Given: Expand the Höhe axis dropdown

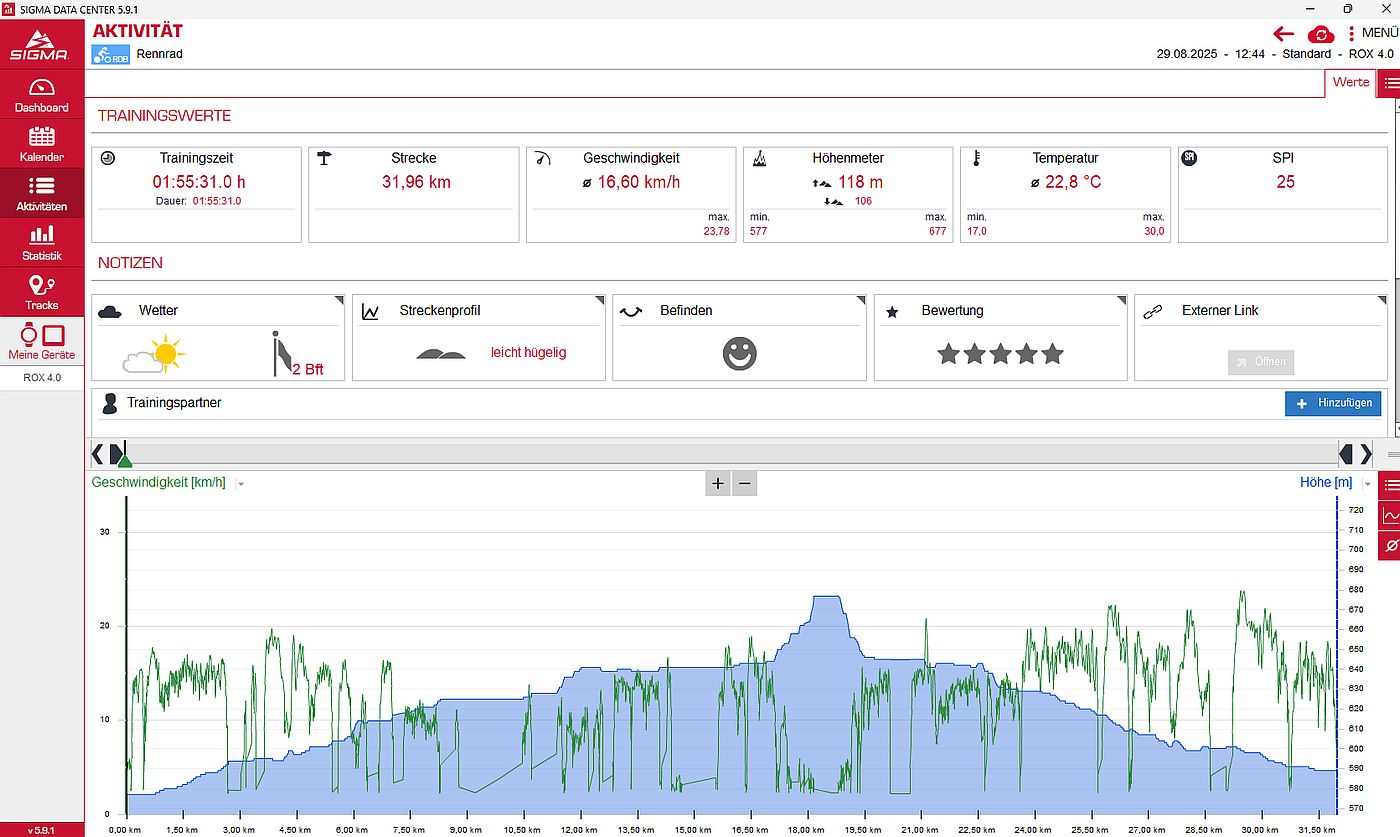Looking at the screenshot, I should coord(1366,484).
